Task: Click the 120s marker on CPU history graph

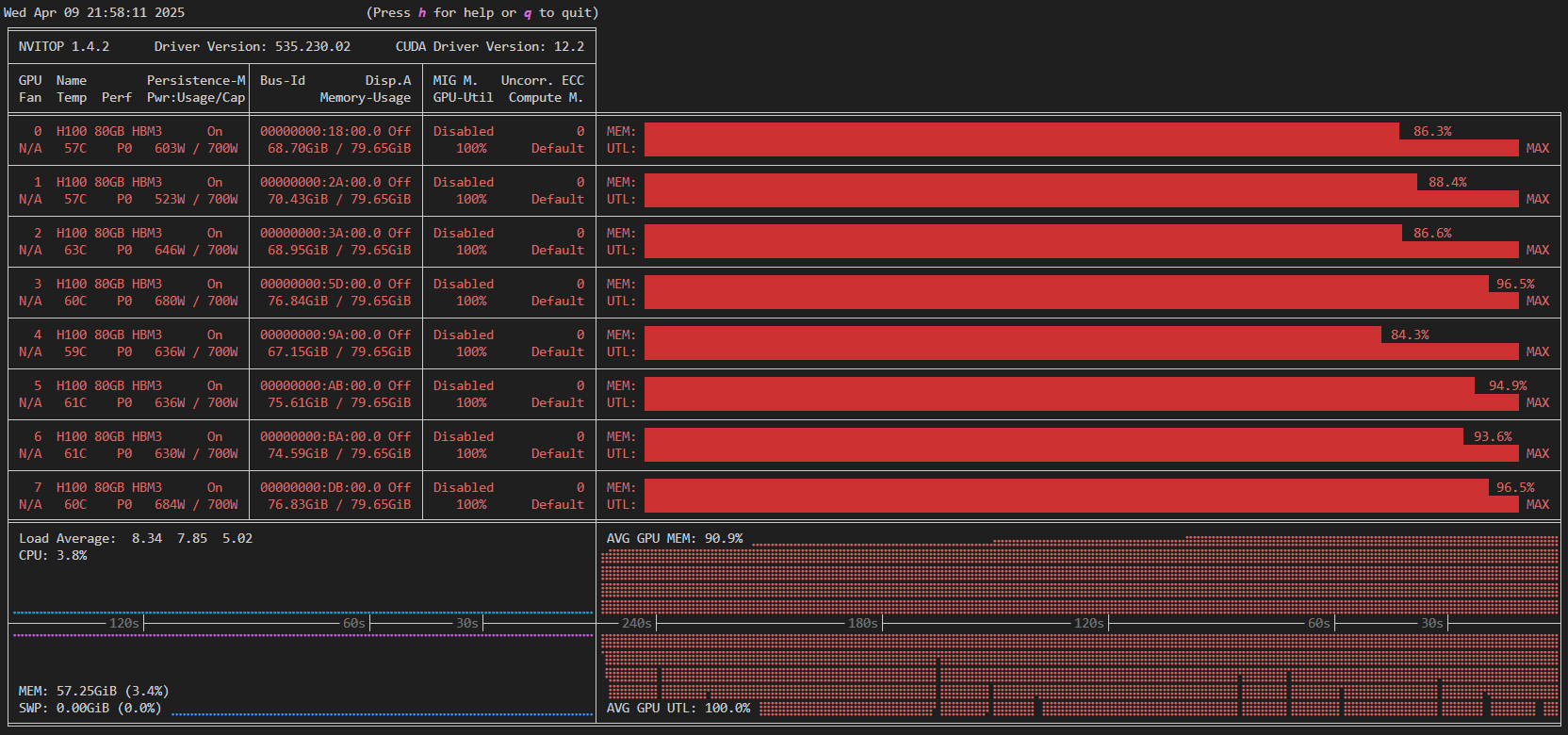Action: pos(124,623)
